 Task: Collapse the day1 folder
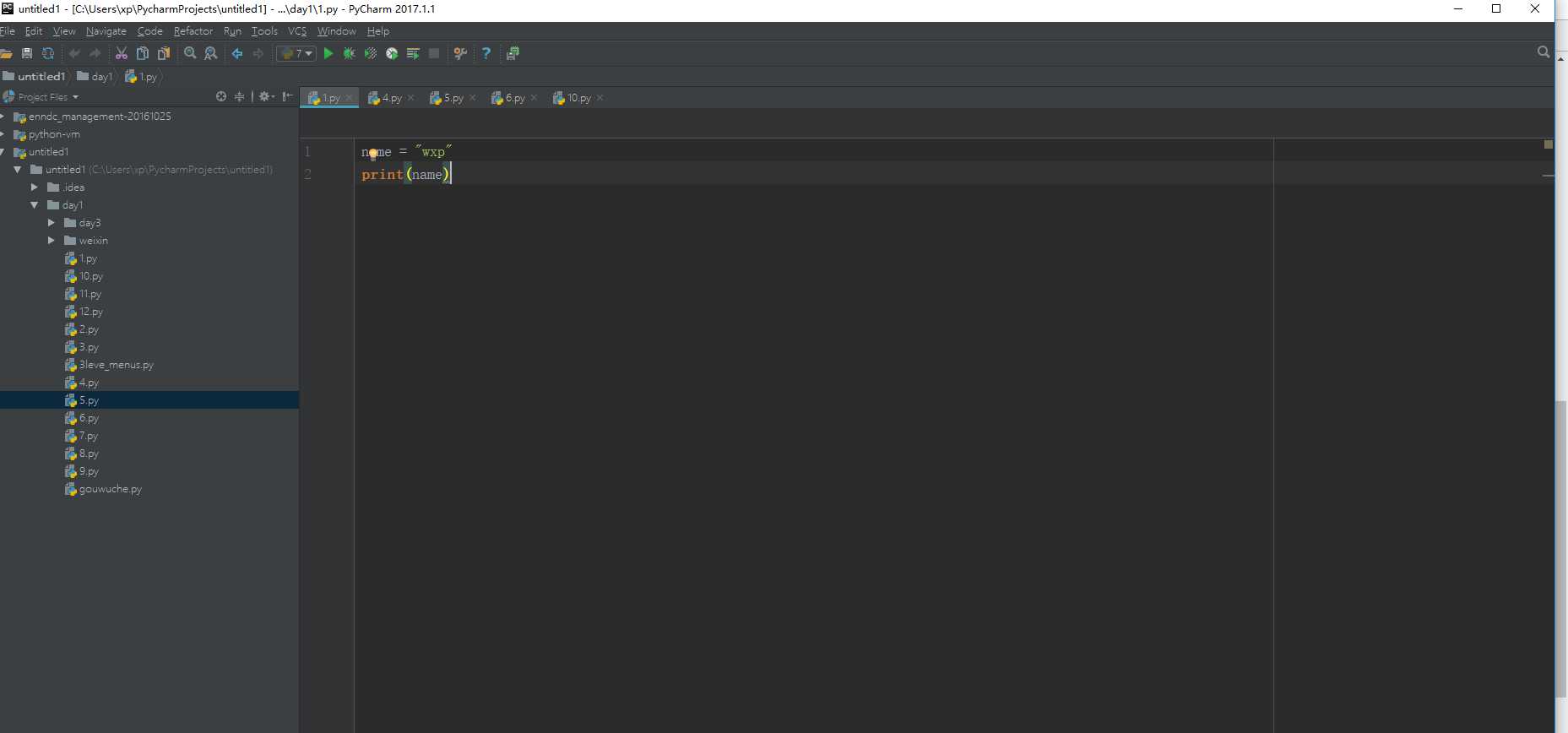click(x=35, y=205)
